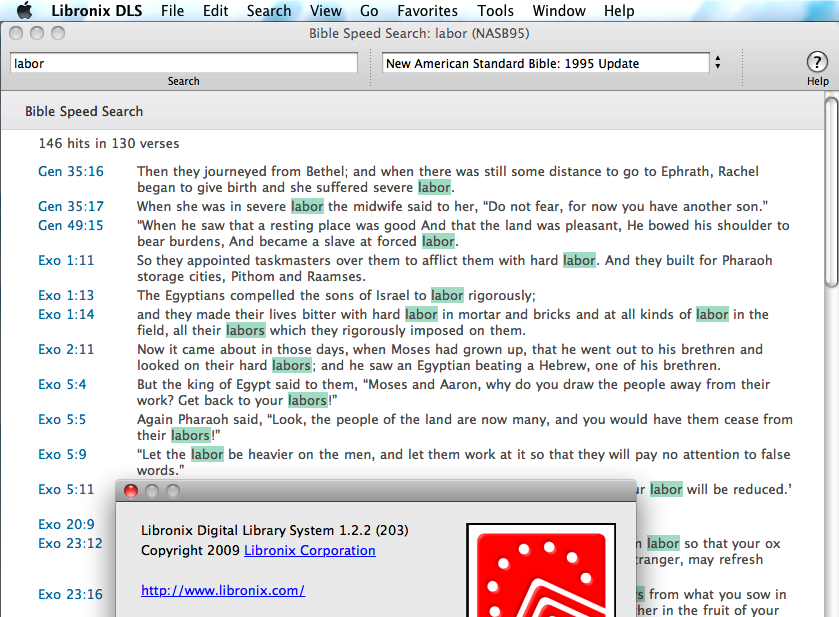The height and width of the screenshot is (617, 839).
Task: Click the highlighted labor in Gen 35:17
Action: (307, 207)
